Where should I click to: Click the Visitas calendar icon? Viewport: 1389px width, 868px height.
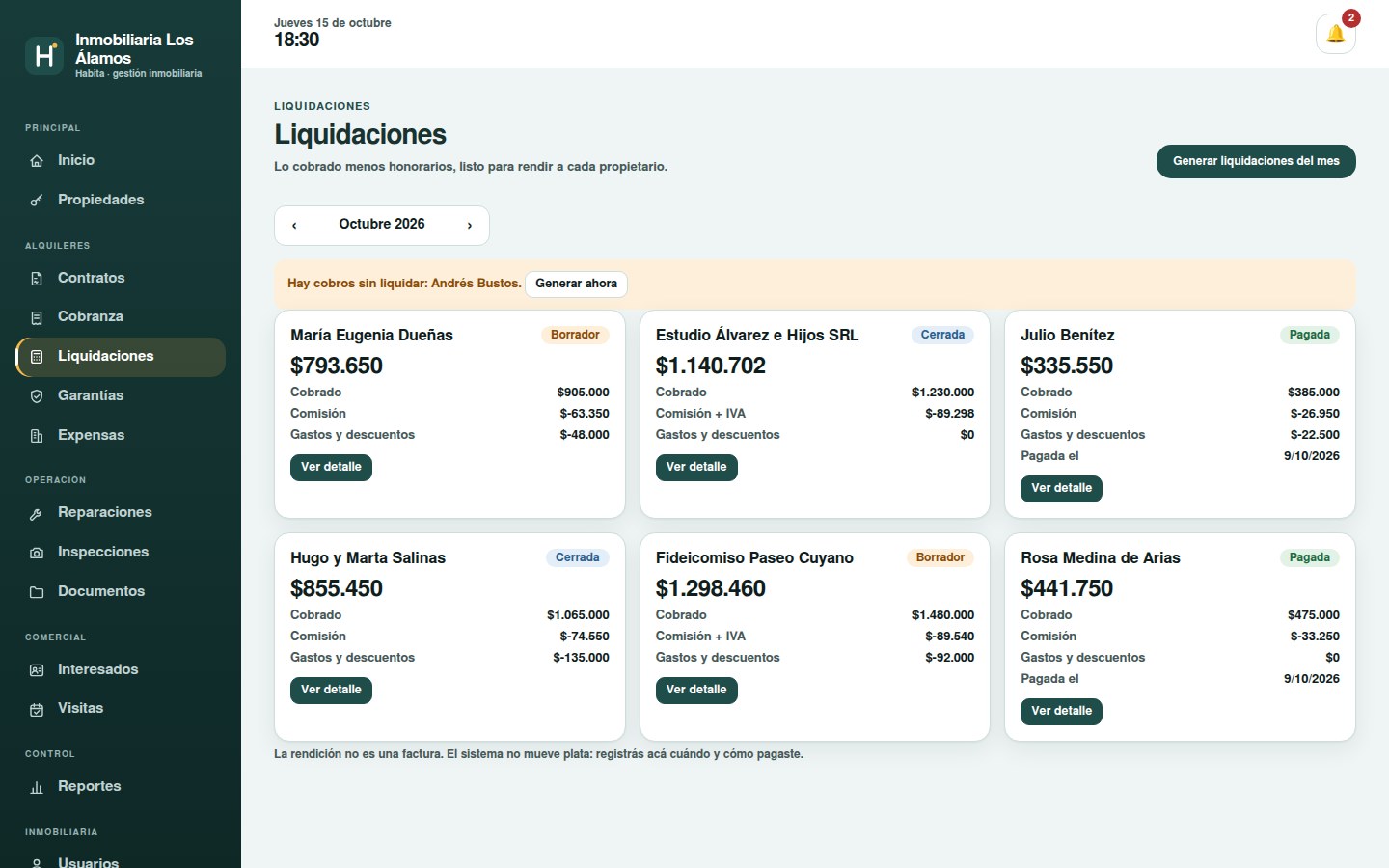37,709
